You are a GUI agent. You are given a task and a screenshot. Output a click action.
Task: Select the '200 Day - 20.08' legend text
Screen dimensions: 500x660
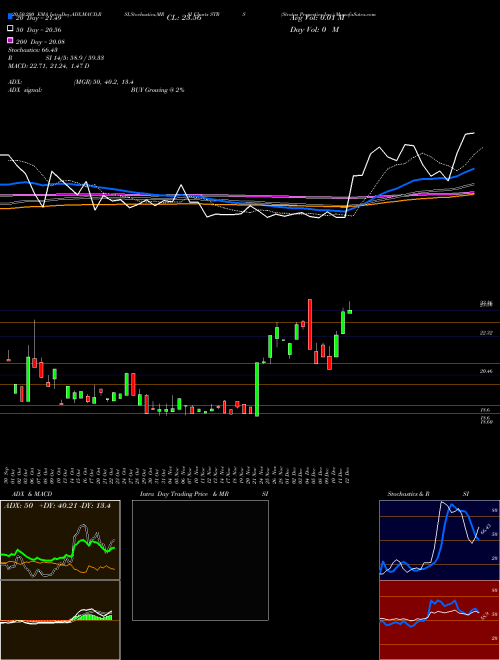pos(40,42)
